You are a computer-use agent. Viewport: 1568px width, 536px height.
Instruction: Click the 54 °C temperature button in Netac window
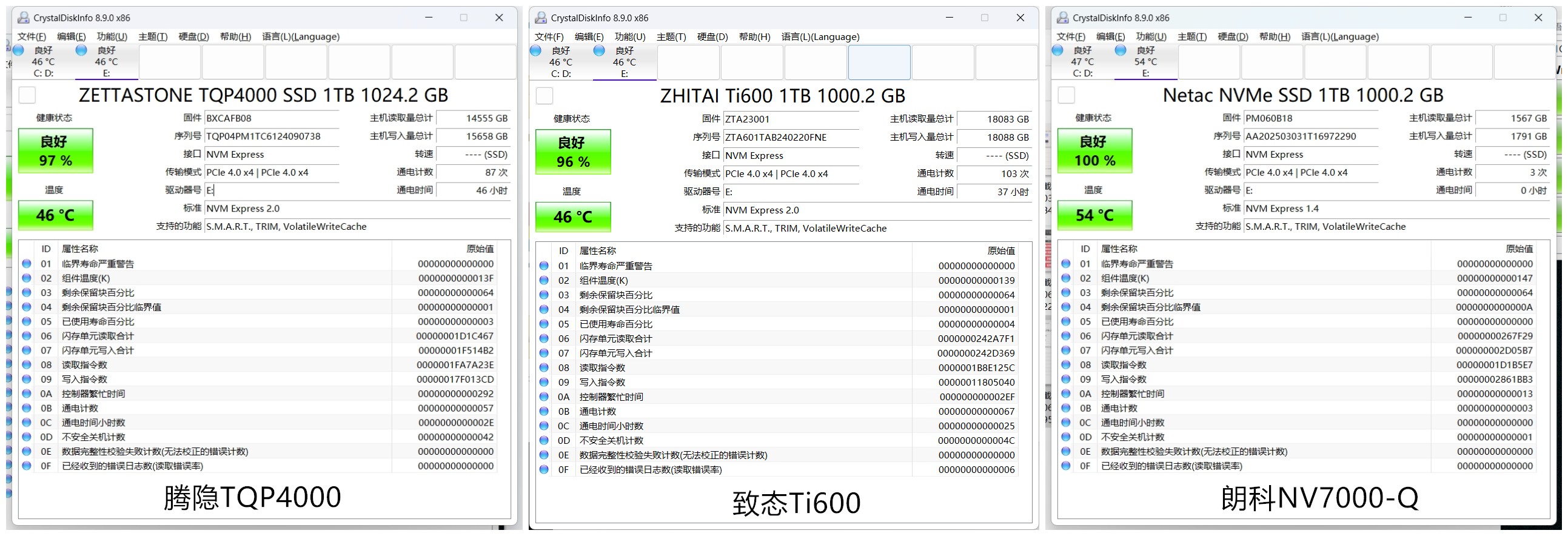1094,215
